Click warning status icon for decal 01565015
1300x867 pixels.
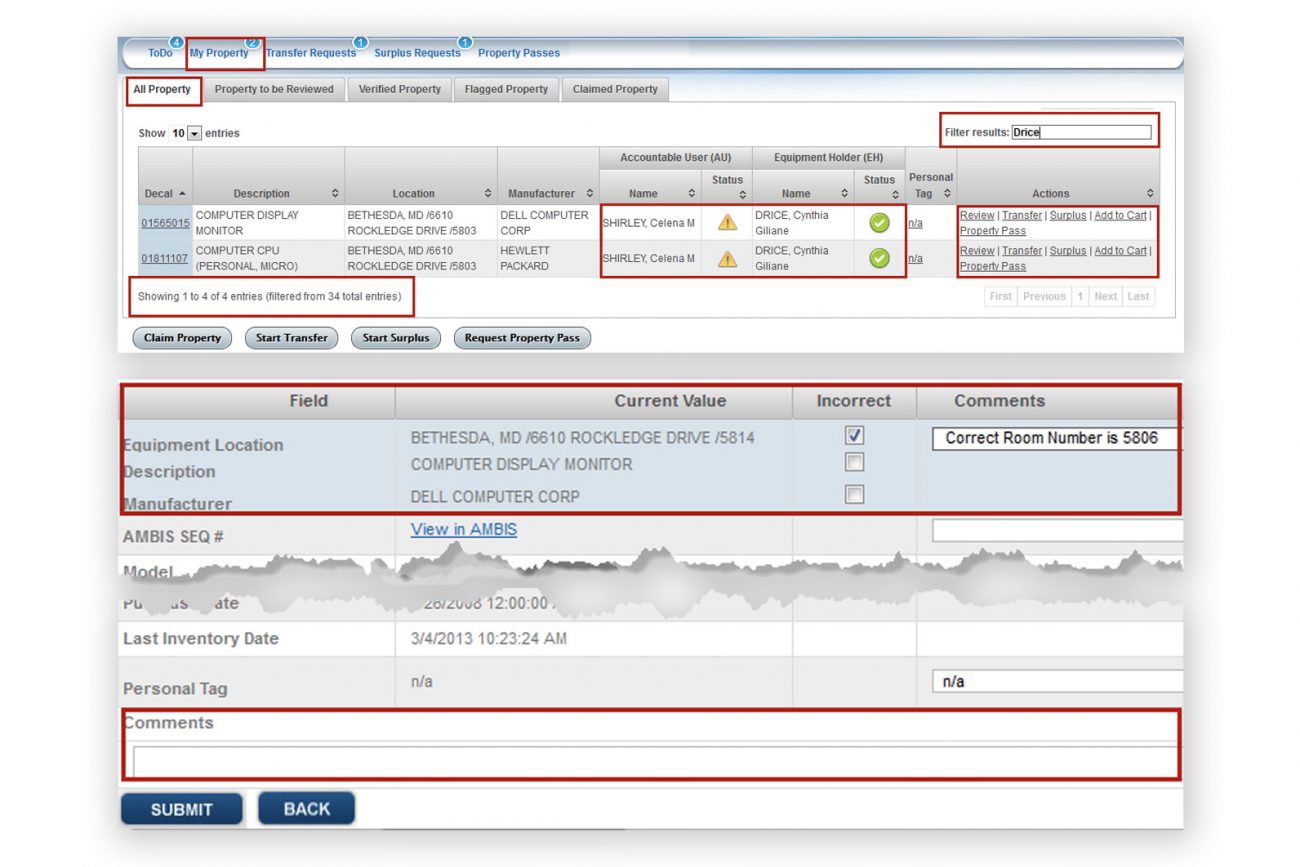(727, 223)
